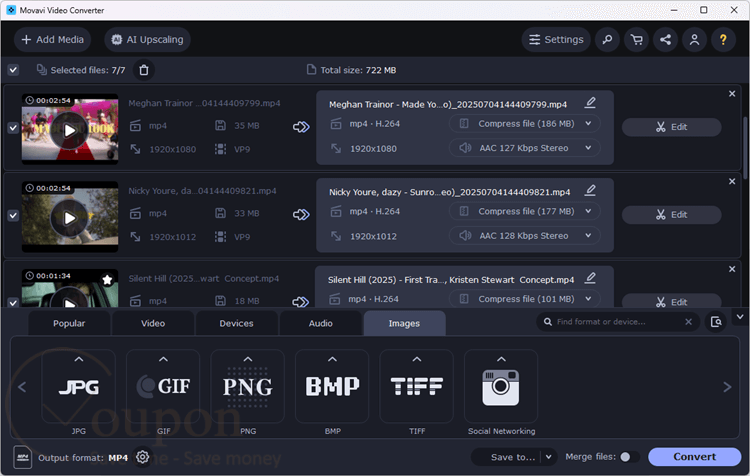Edit the Meghan Trainor video
The width and height of the screenshot is (750, 476).
[x=672, y=127]
